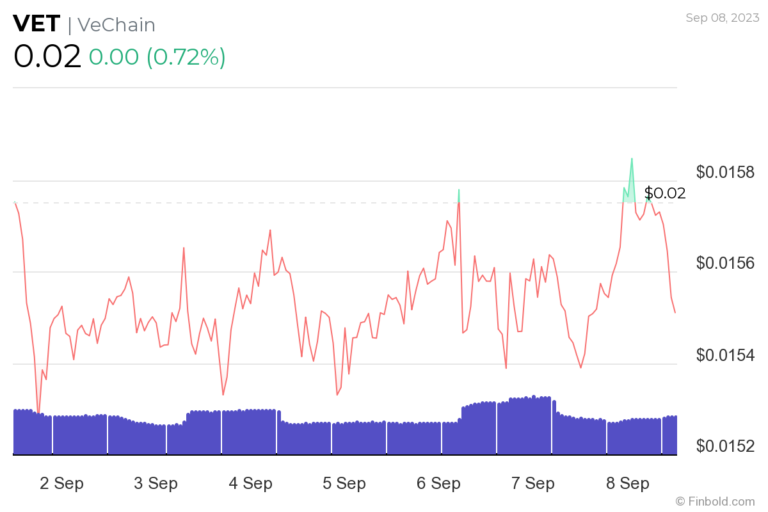Image resolution: width=768 pixels, height=512 pixels.
Task: Click the $0.02 current price marker
Action: coord(665,193)
